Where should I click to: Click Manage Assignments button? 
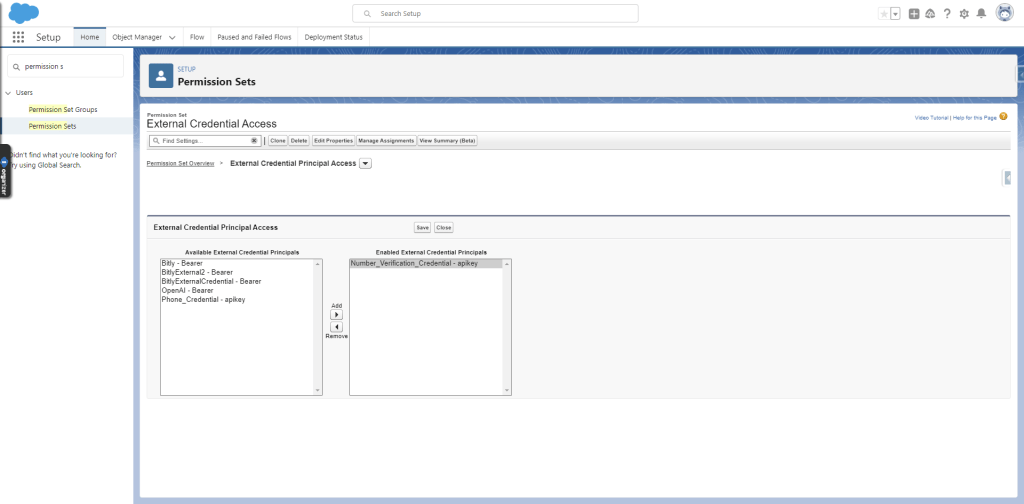[x=386, y=140]
